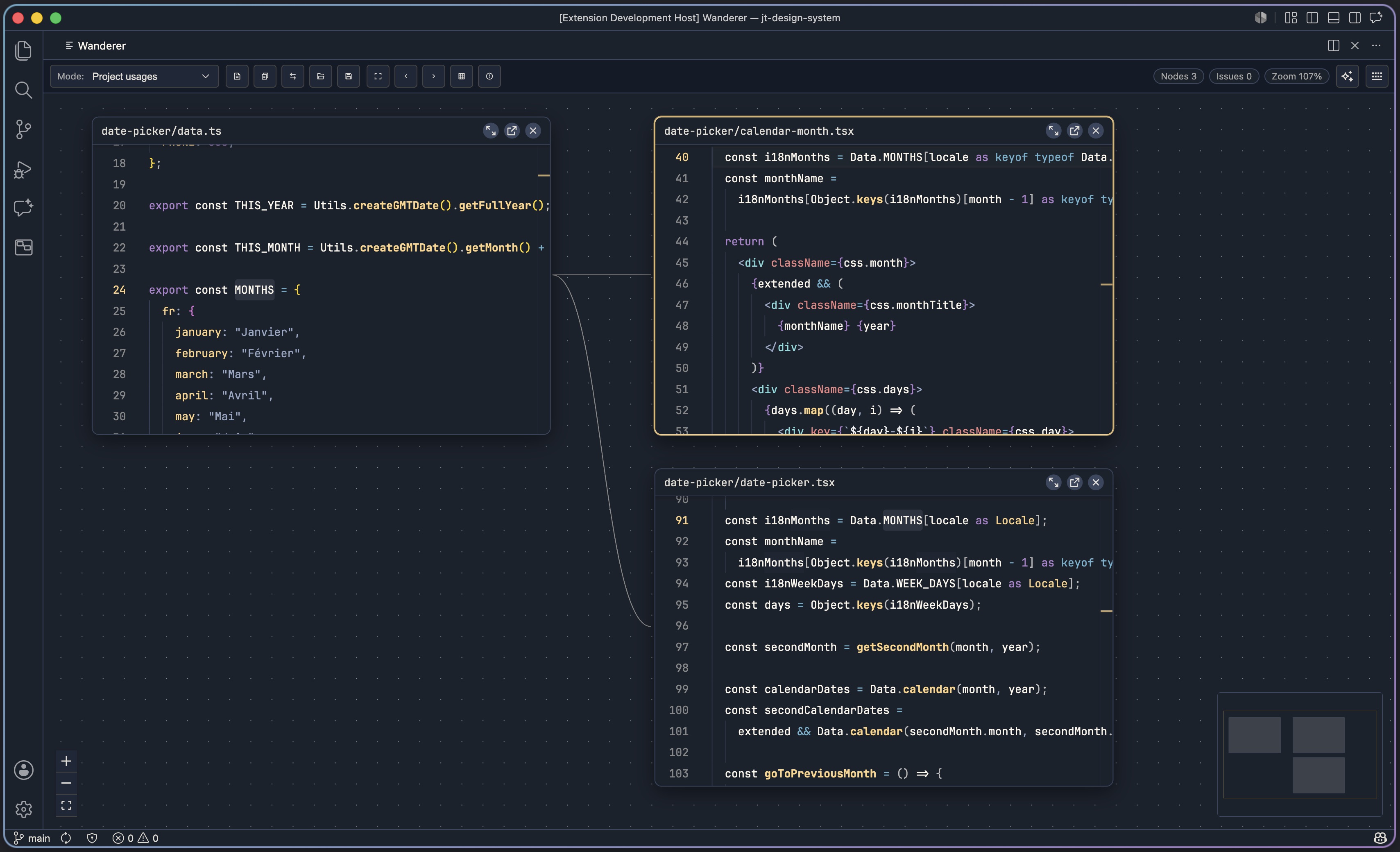Click the minimap overview thumbnail
Viewport: 1400px width, 852px height.
pyautogui.click(x=1300, y=754)
